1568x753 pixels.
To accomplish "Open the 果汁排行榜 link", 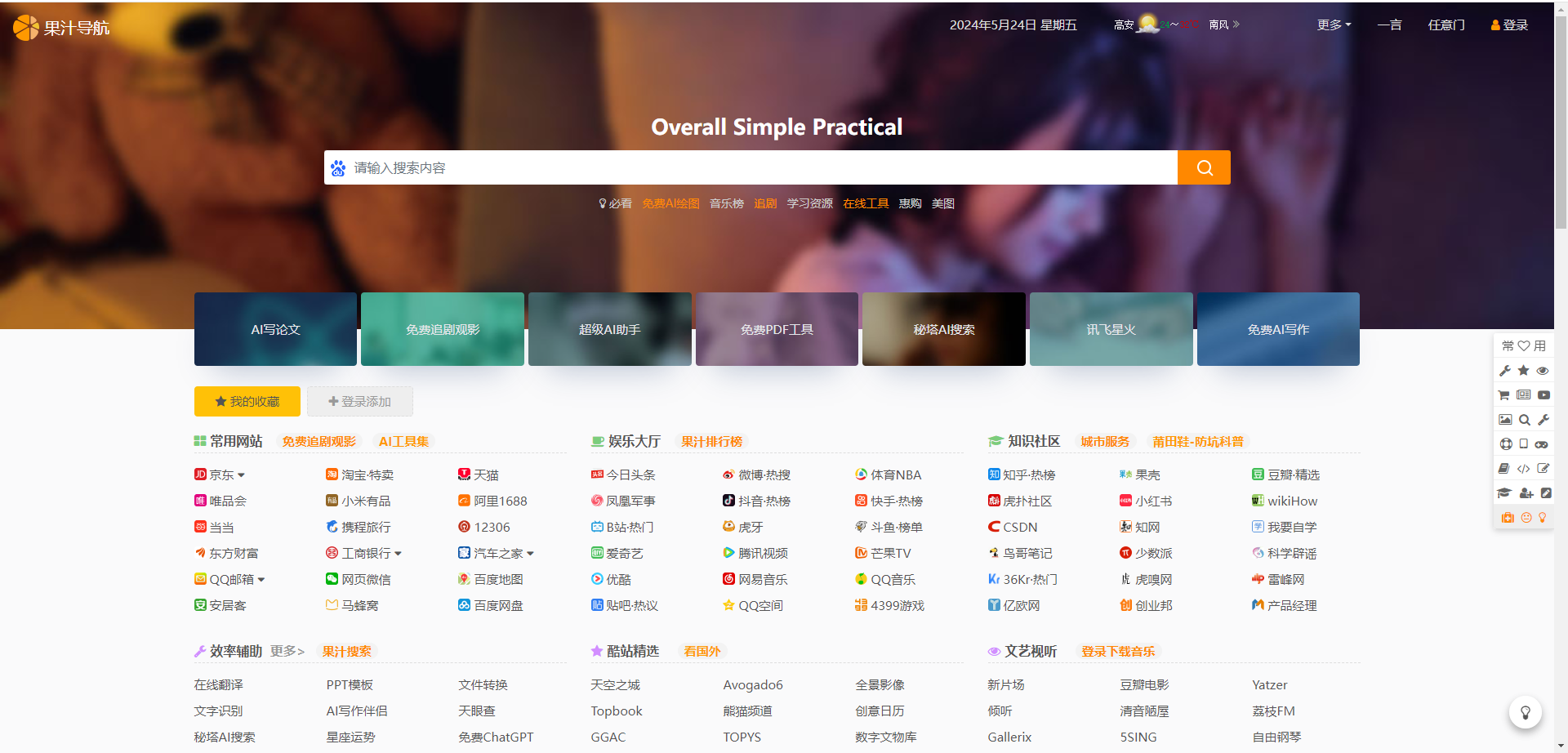I will coord(711,442).
